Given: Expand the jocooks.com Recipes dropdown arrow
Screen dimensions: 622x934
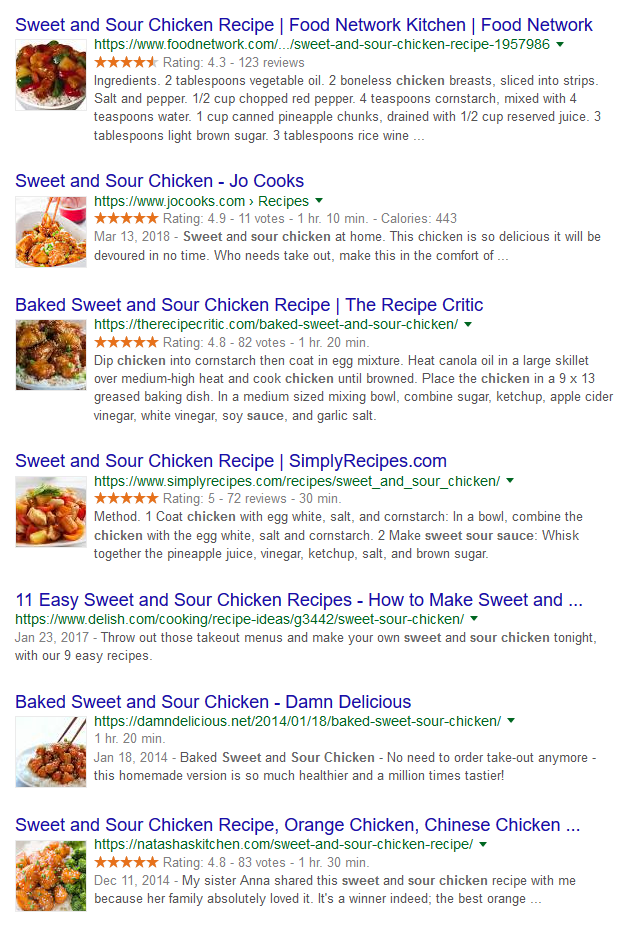Looking at the screenshot, I should pyautogui.click(x=319, y=201).
